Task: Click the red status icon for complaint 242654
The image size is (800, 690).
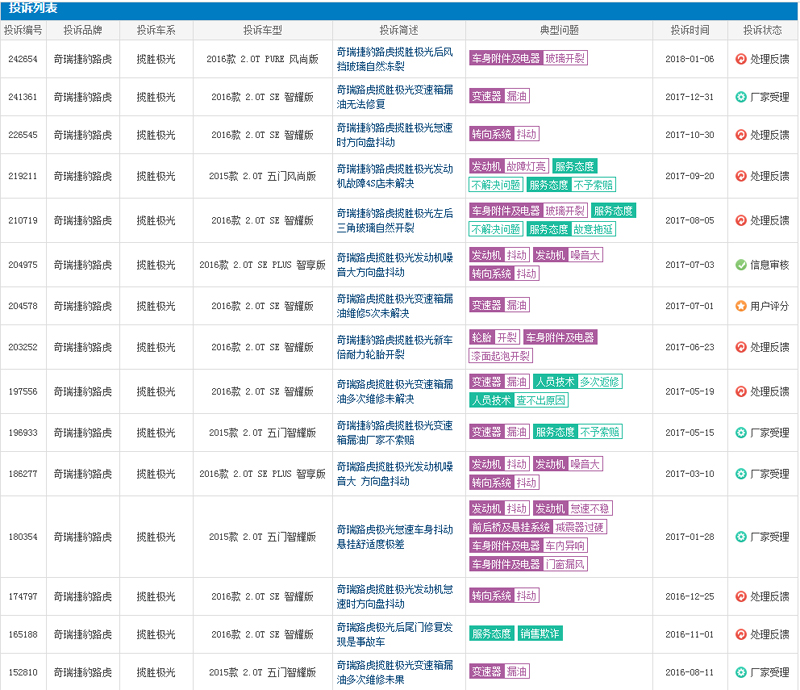Action: [741, 59]
